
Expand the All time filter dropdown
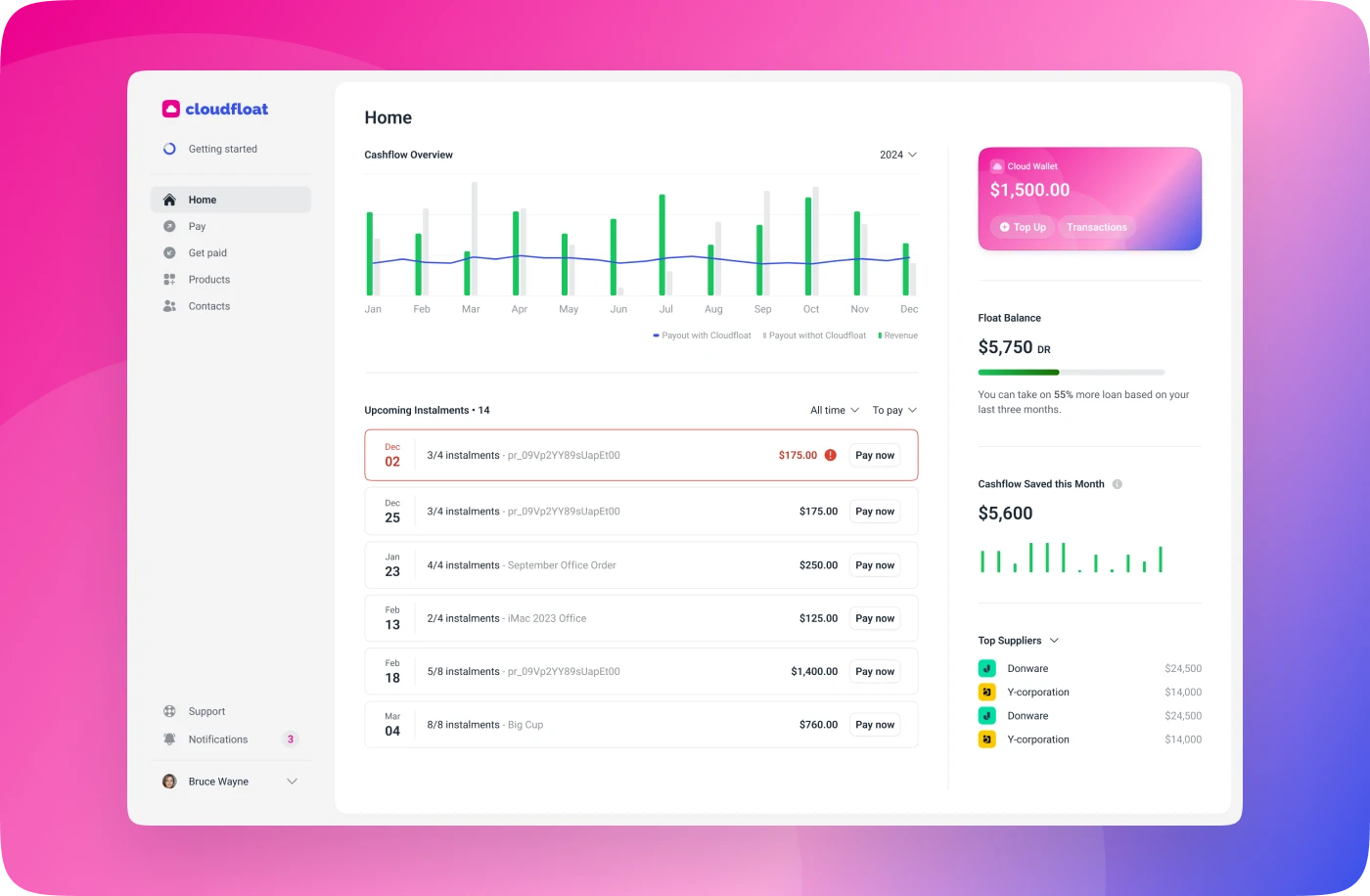[x=833, y=410]
